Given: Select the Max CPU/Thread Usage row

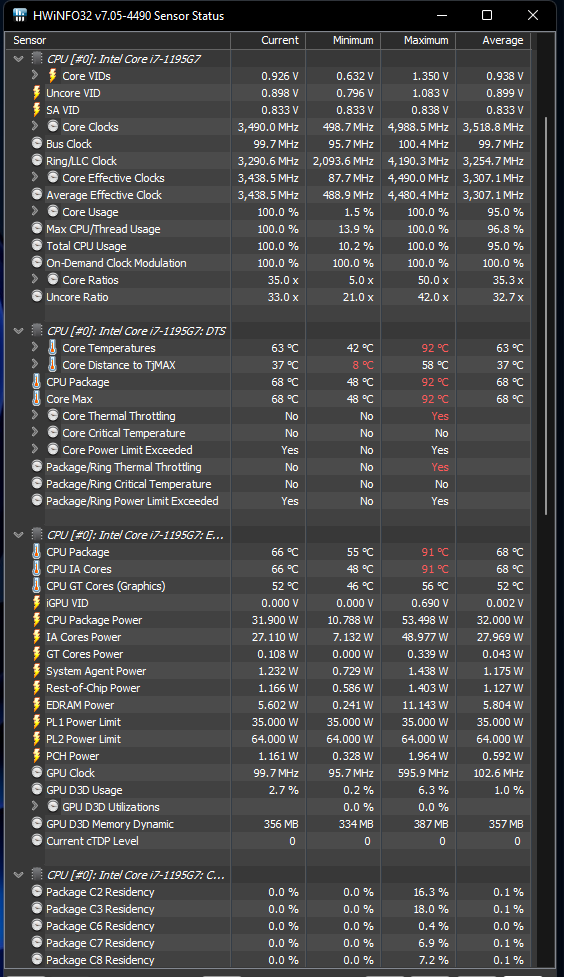Looking at the screenshot, I should [x=268, y=229].
